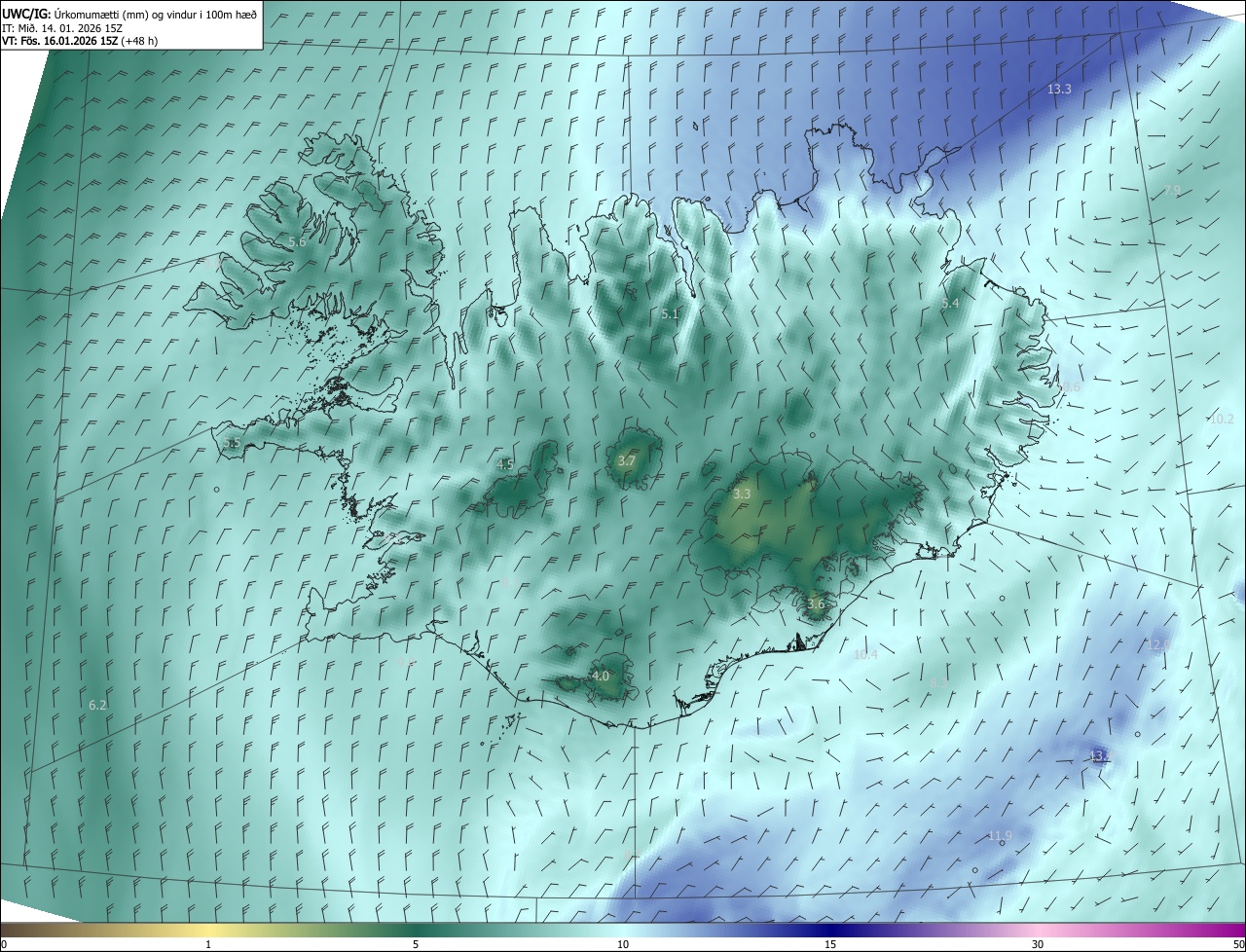Click the initial time line 'IT: Mið. 14. 01. 2026 15Z'

(62, 27)
